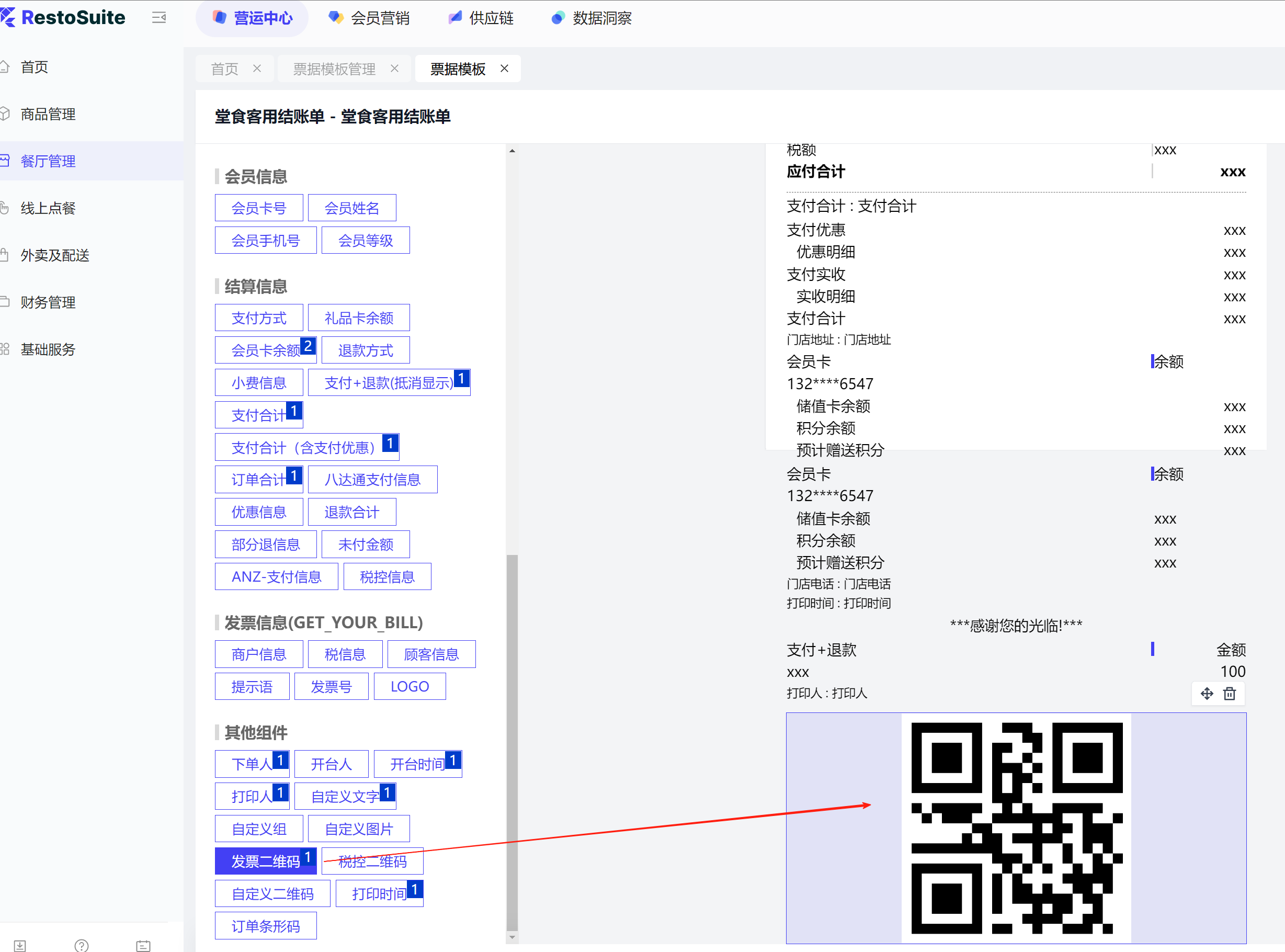Add 礼品卡余额 component
The height and width of the screenshot is (952, 1285).
point(359,318)
